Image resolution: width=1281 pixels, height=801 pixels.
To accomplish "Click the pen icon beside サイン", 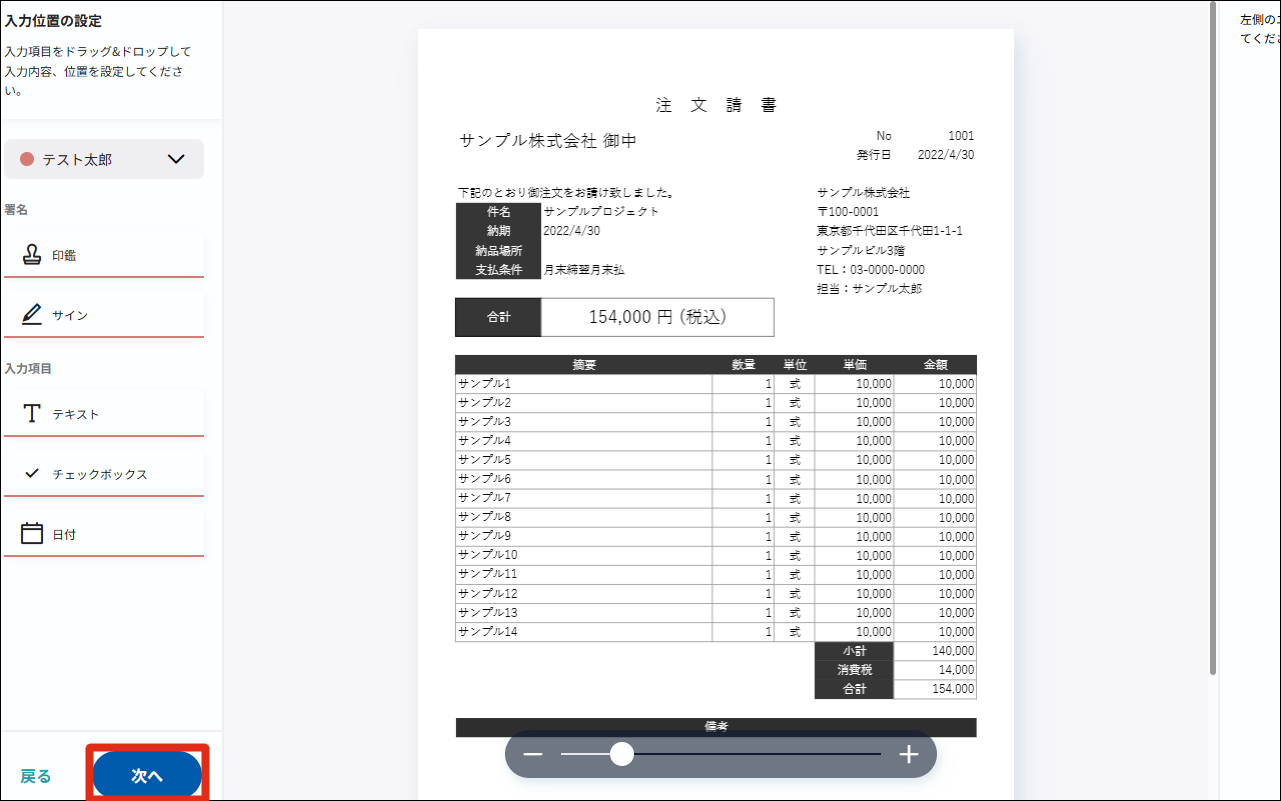I will pyautogui.click(x=32, y=315).
